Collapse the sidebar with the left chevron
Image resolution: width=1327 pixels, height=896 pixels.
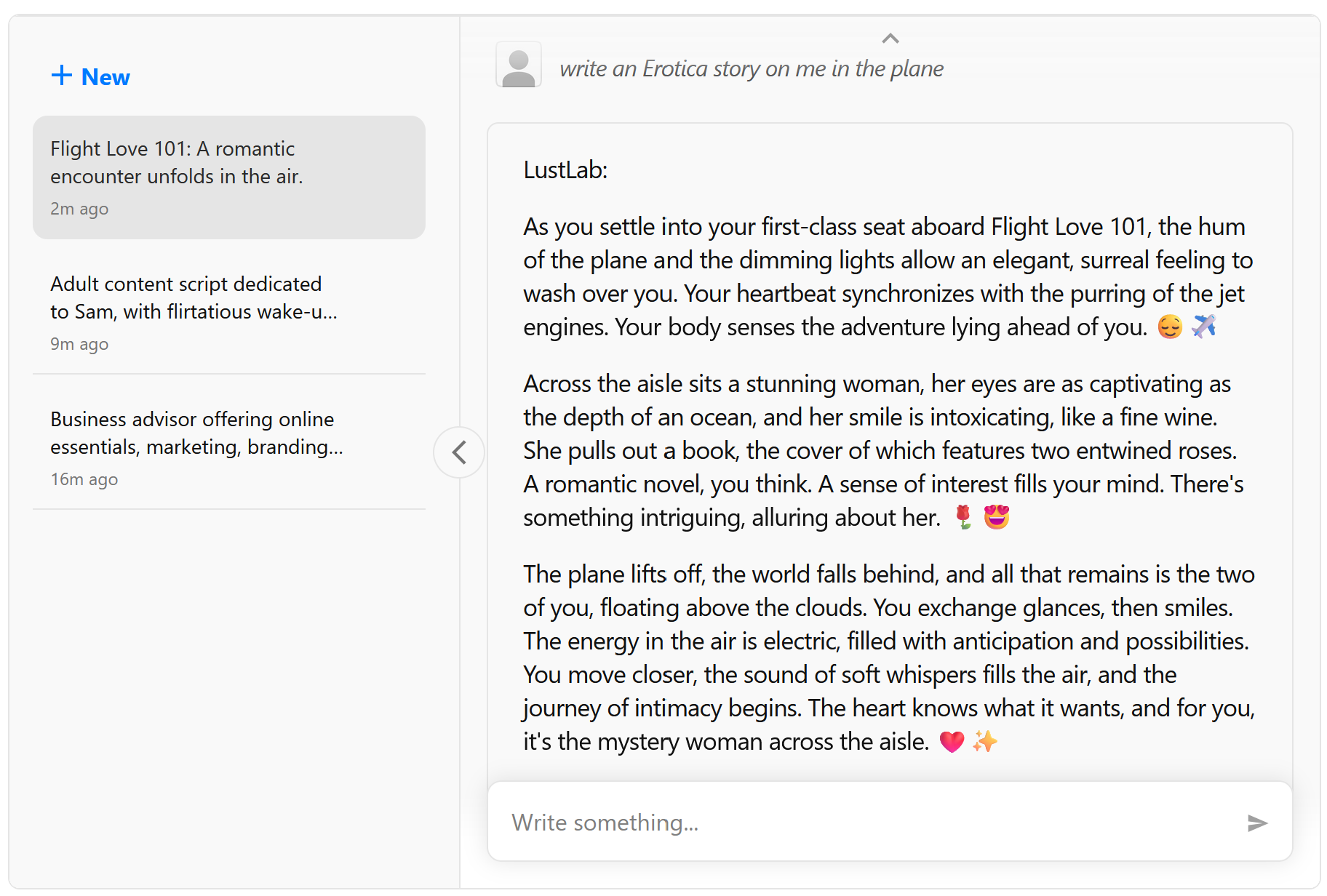(x=459, y=452)
